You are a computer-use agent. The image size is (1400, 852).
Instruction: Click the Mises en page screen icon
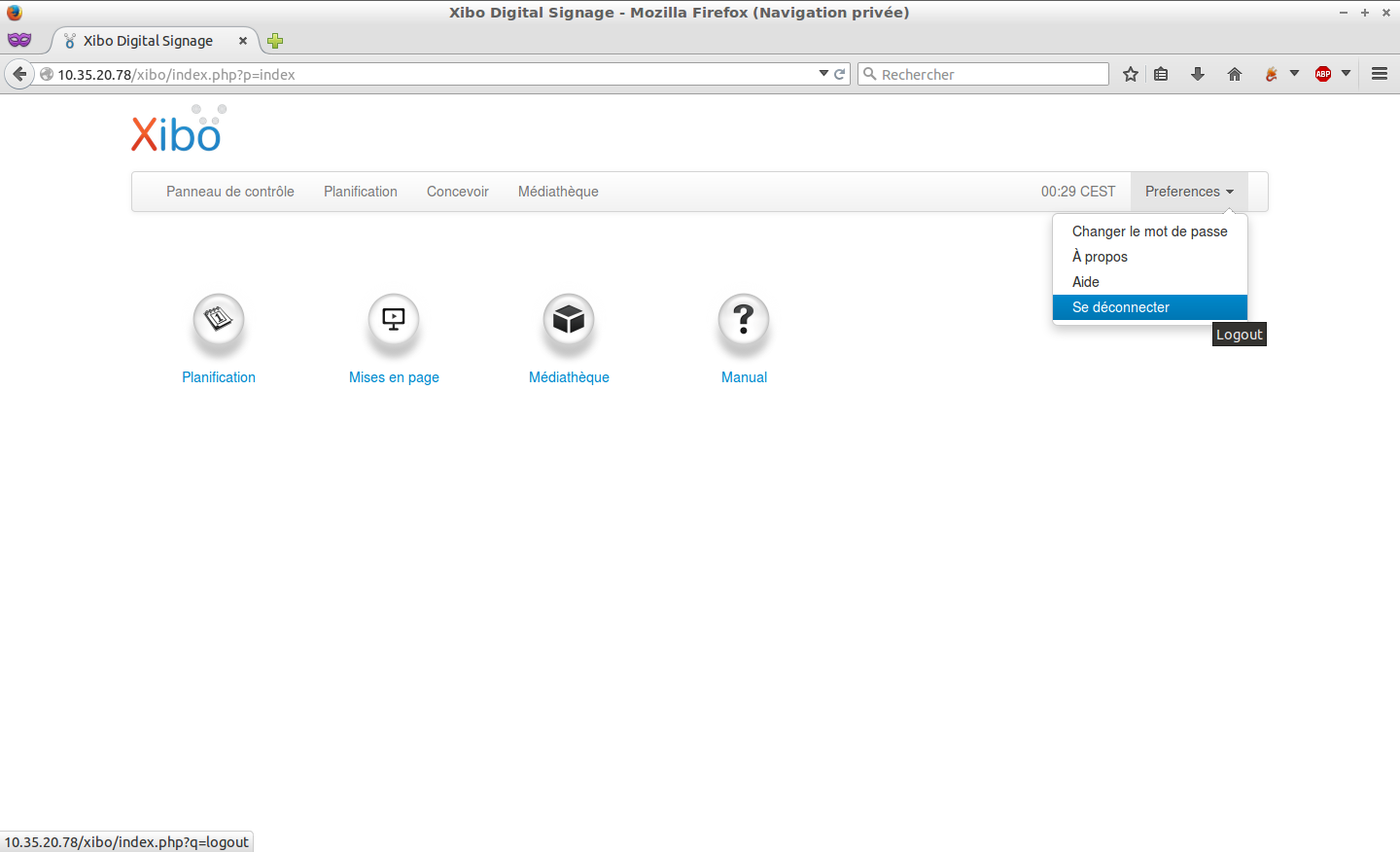(394, 319)
